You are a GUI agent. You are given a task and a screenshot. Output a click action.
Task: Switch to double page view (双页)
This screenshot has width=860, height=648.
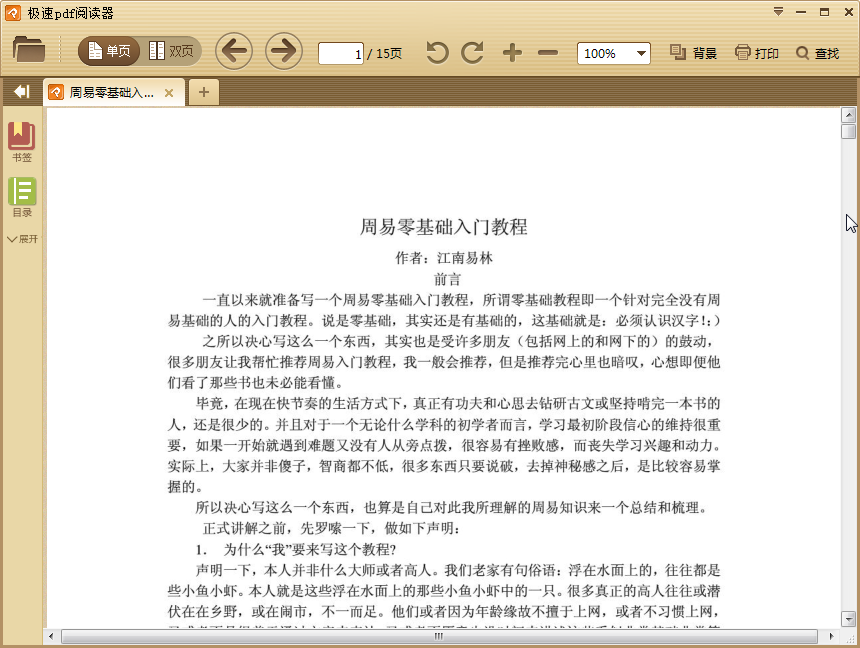(171, 51)
